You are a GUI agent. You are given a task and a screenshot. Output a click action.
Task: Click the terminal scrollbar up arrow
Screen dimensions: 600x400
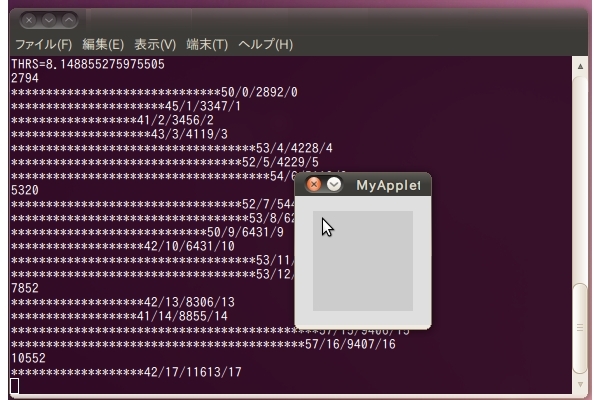click(580, 66)
